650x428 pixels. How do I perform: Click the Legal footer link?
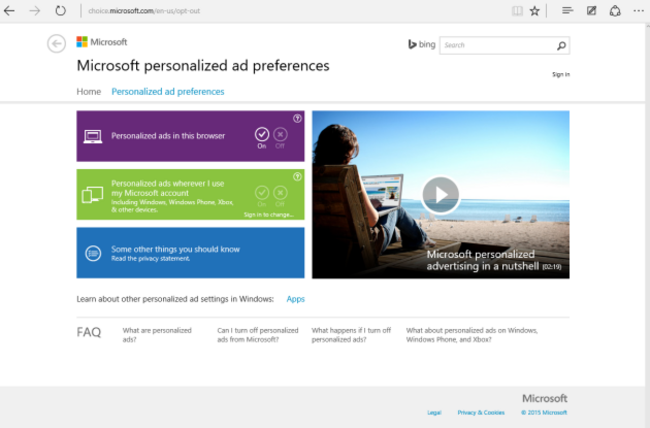click(434, 413)
